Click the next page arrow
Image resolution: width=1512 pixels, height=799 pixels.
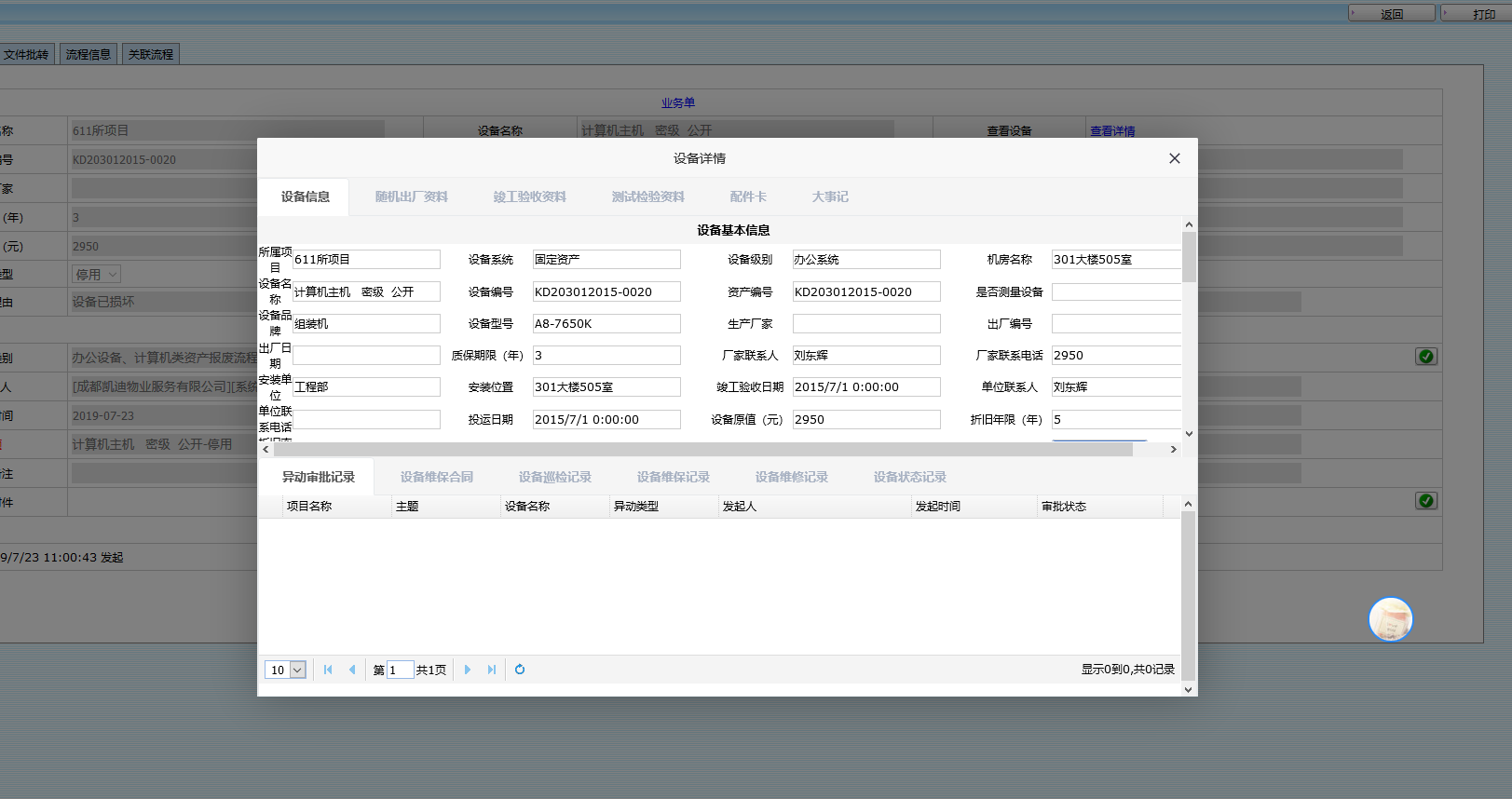tap(468, 670)
